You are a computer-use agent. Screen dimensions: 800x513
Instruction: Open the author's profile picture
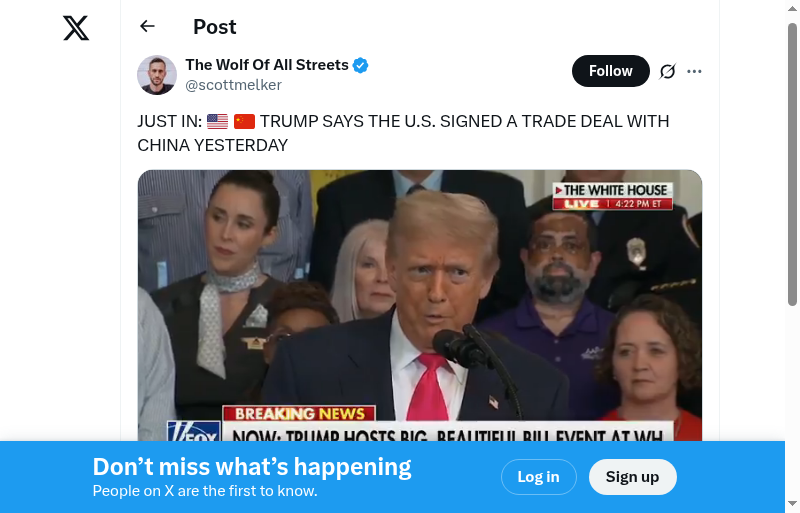coord(157,75)
